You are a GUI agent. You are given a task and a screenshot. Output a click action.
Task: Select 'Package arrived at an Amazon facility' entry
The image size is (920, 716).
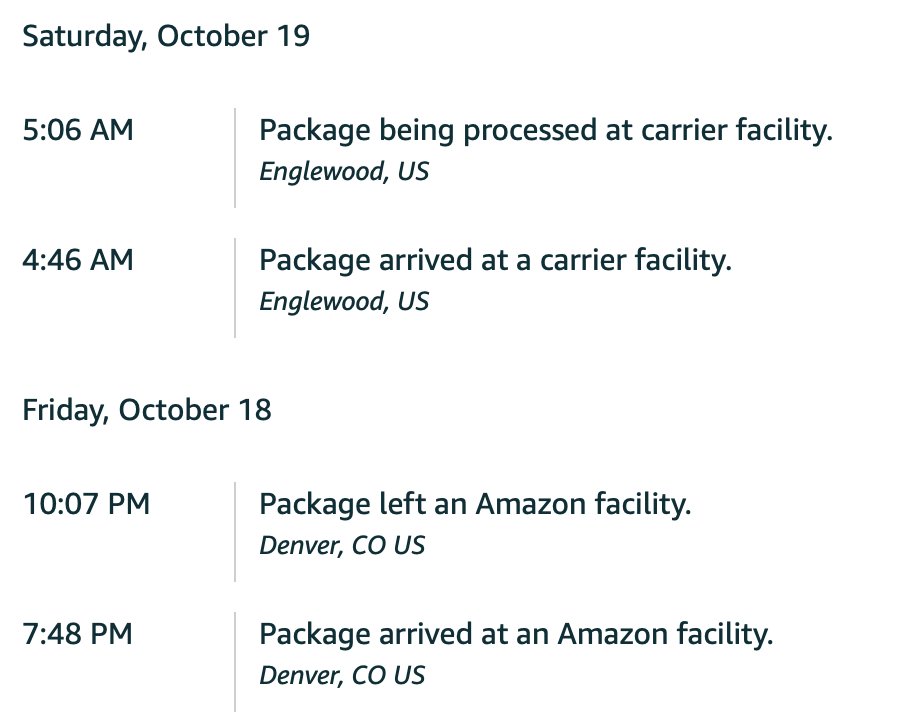tap(516, 634)
